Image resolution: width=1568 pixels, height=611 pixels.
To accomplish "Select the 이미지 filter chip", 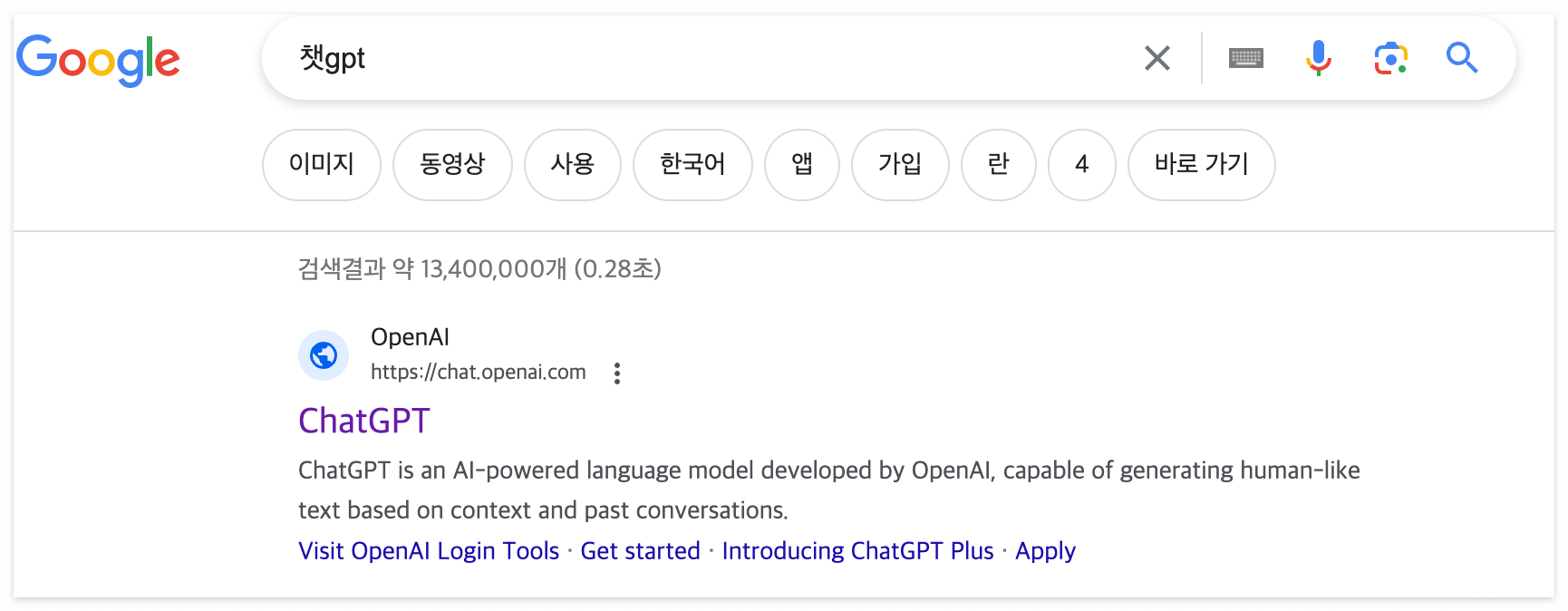I will click(322, 164).
